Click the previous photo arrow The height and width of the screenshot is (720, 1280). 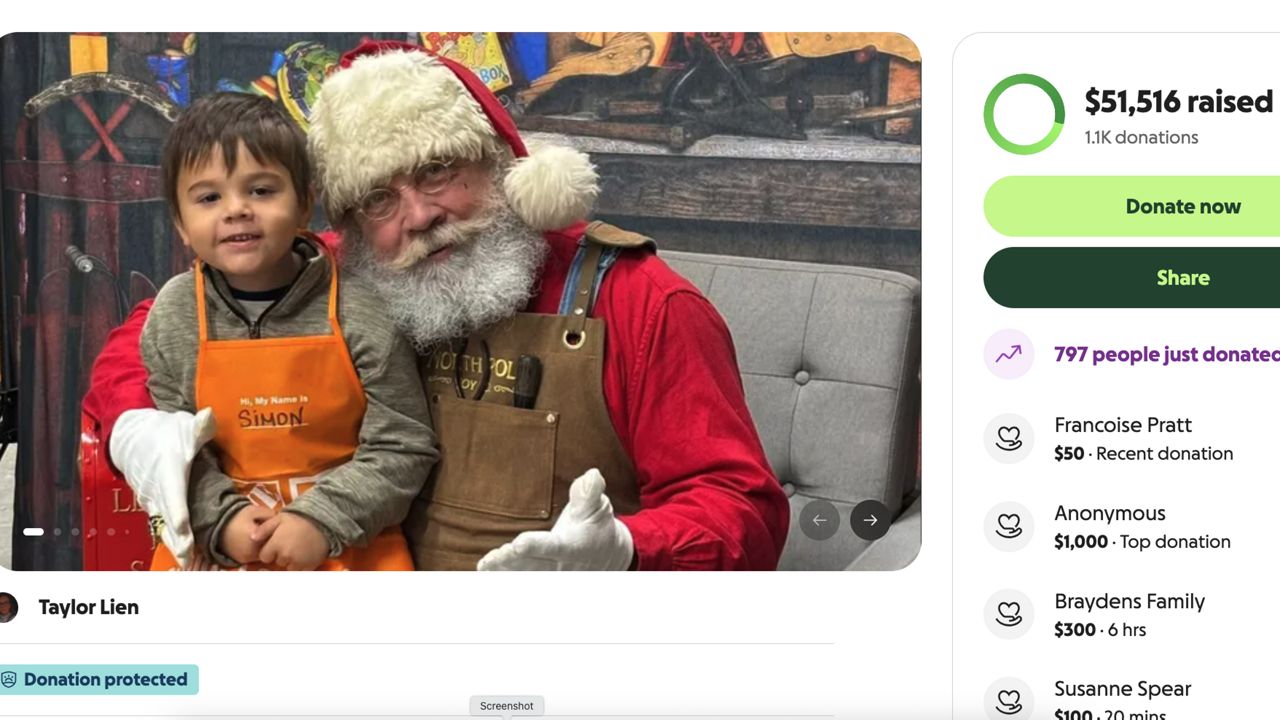tap(819, 520)
